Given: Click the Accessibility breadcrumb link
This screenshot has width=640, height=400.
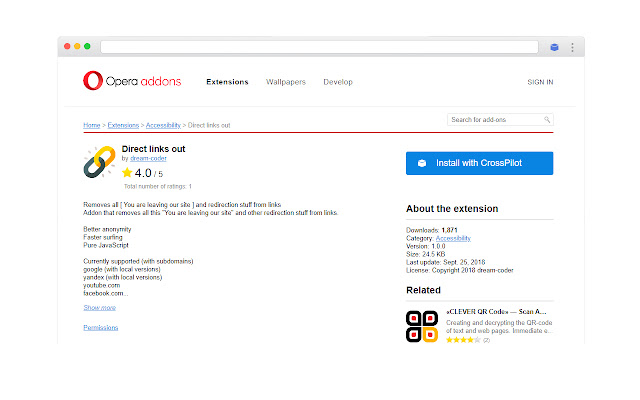Looking at the screenshot, I should pos(163,125).
